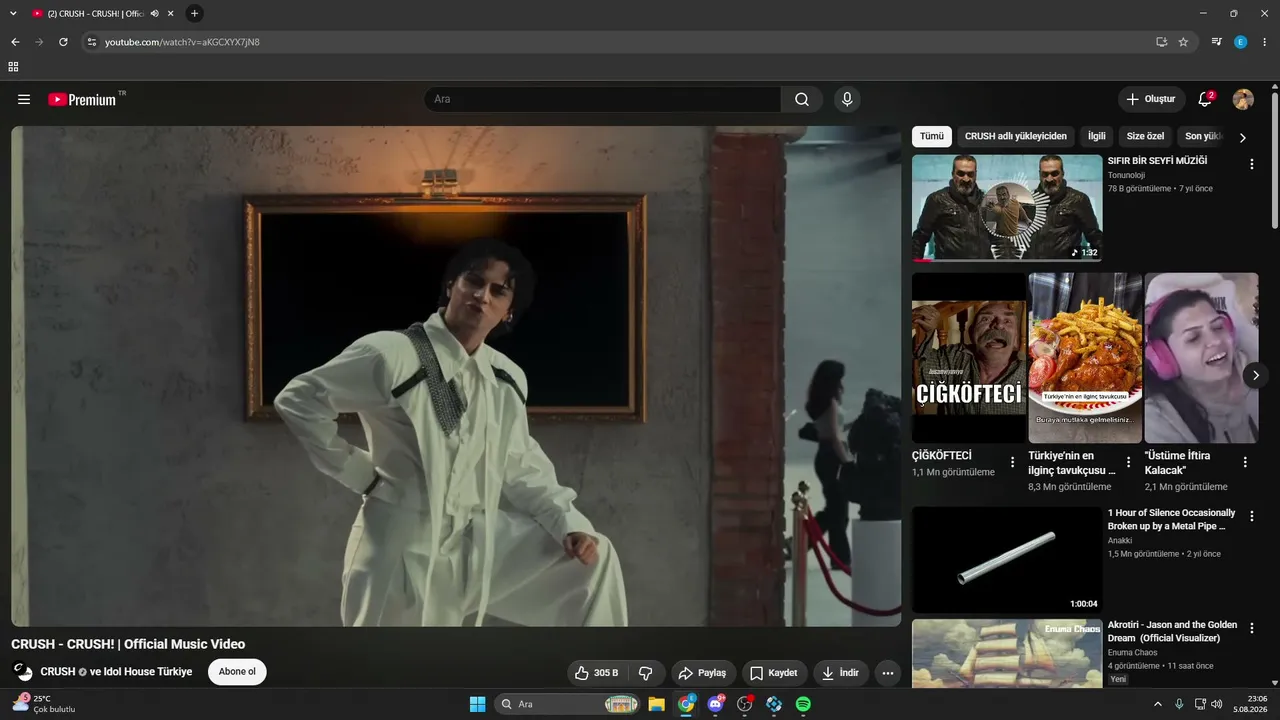Open options for the tavukçusu short

pos(1129,462)
